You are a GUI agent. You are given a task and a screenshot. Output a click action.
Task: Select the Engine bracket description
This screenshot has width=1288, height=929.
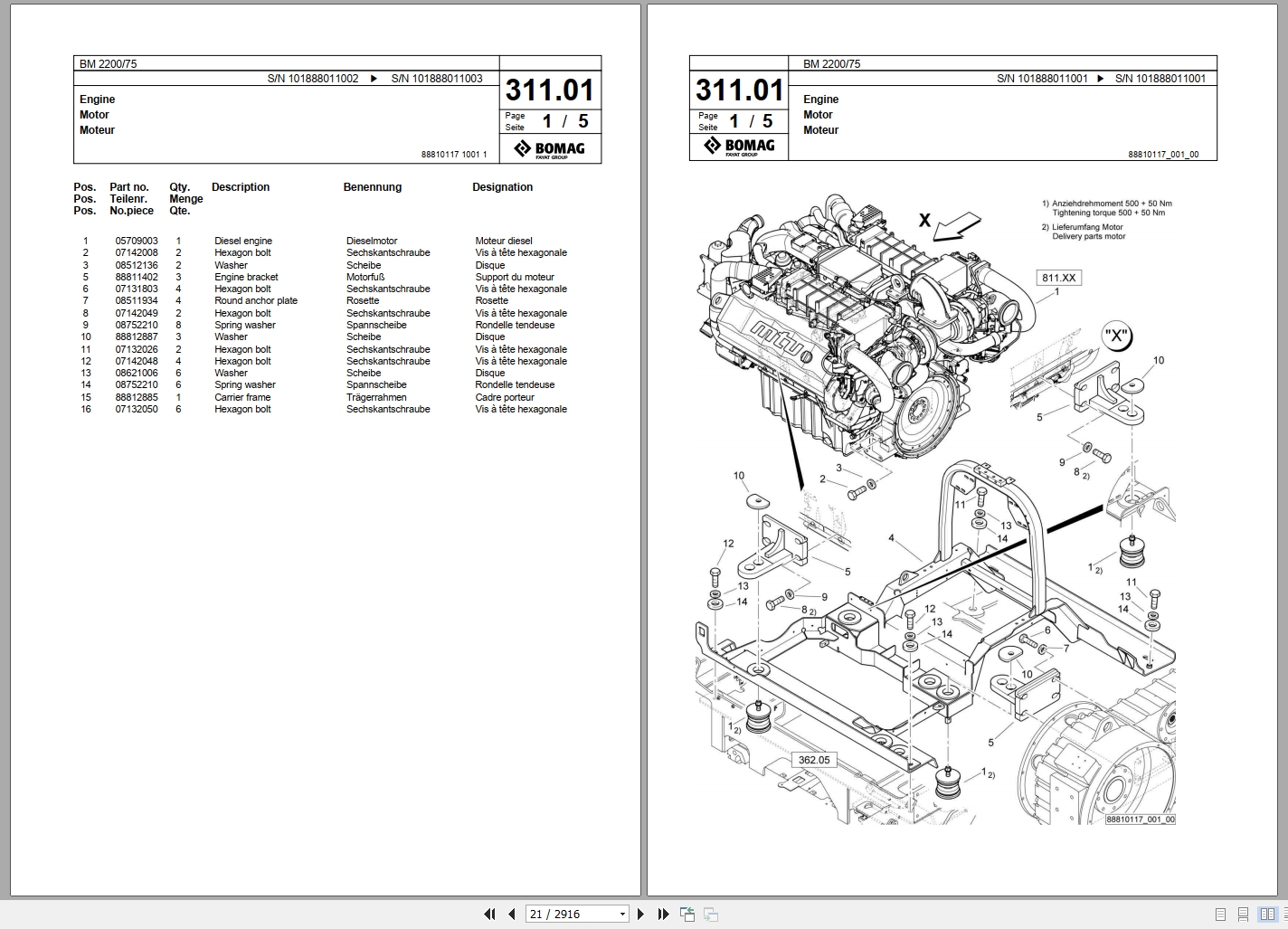[246, 278]
